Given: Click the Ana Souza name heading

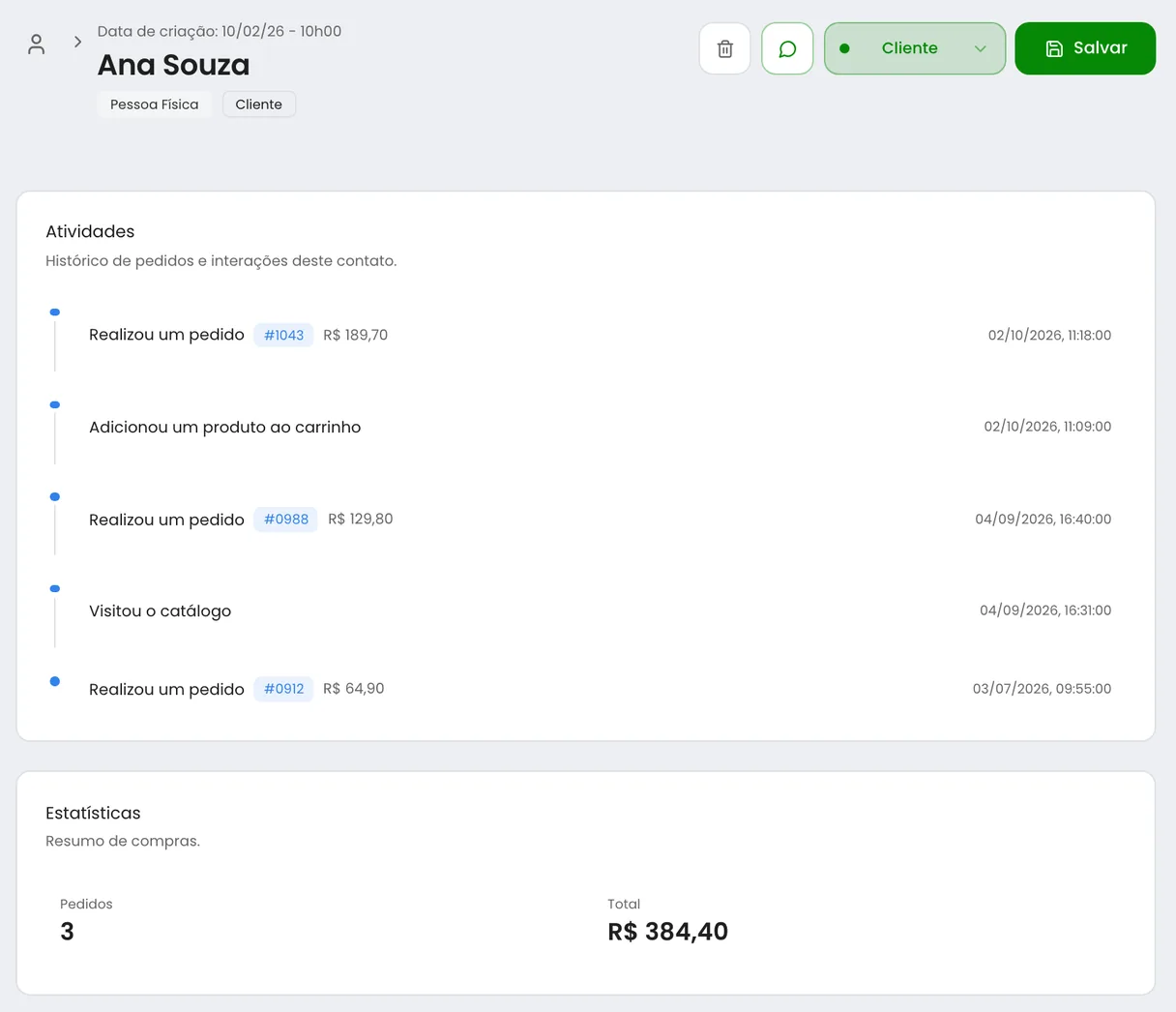Looking at the screenshot, I should 174,65.
